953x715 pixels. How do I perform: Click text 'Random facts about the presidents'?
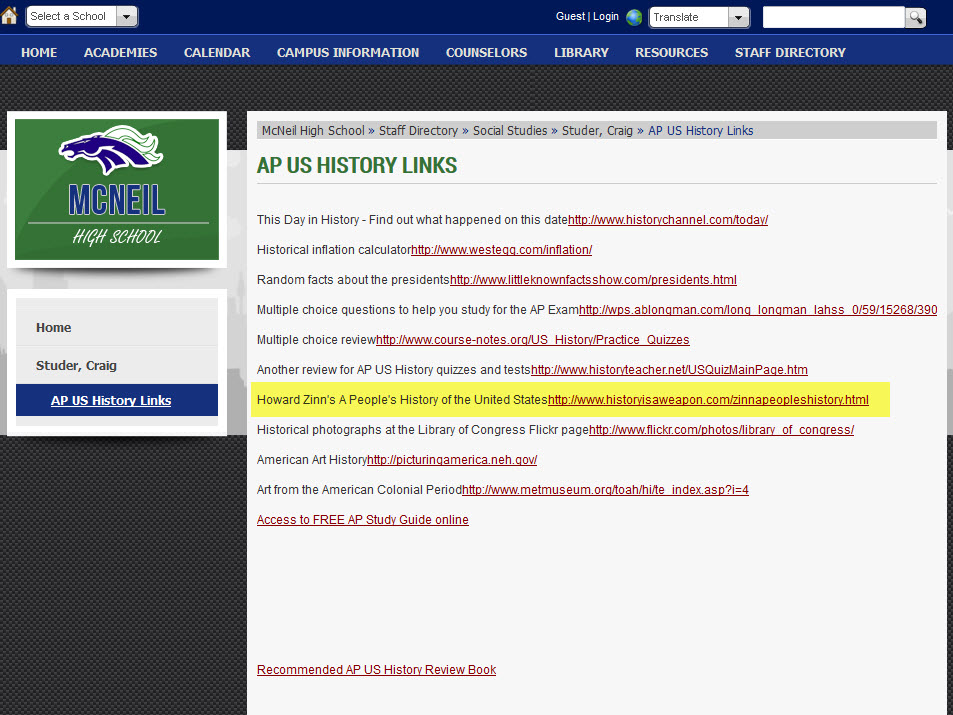[353, 280]
